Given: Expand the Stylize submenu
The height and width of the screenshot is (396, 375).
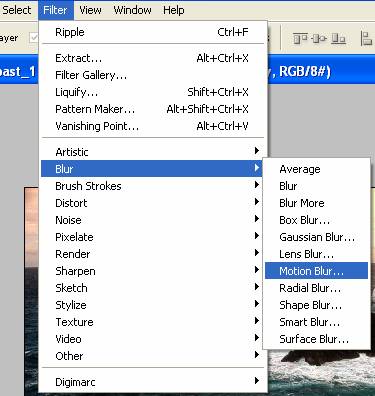Looking at the screenshot, I should [x=153, y=305].
